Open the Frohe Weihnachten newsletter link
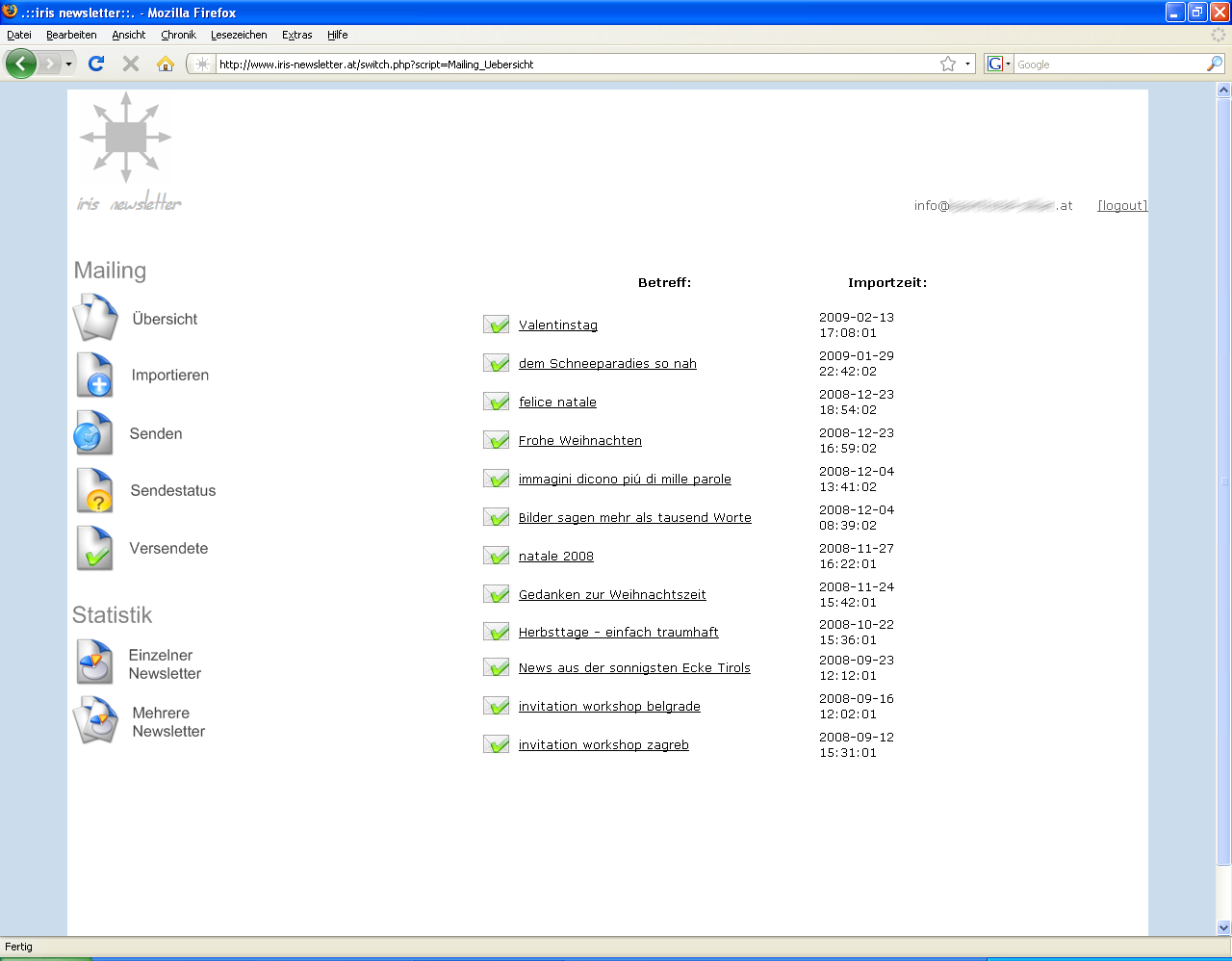Image resolution: width=1232 pixels, height=961 pixels. (579, 440)
